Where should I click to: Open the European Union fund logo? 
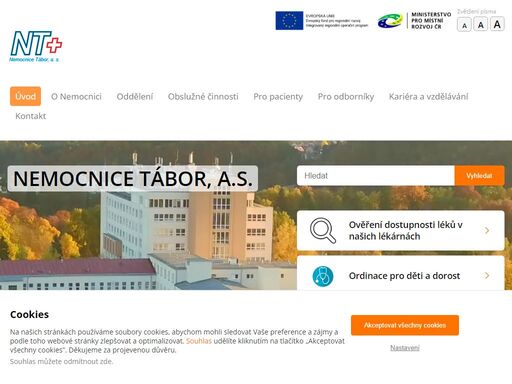click(322, 21)
